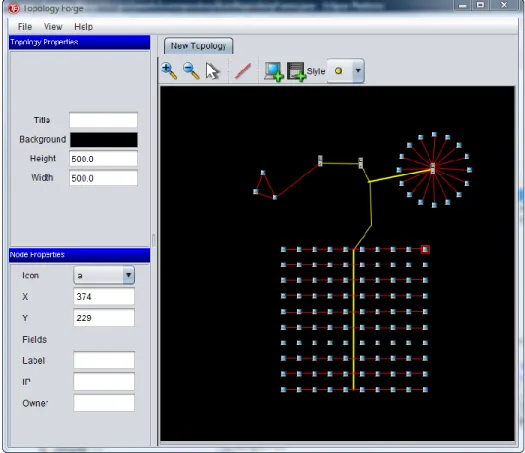Select the bottom-right node of the grid
The width and height of the screenshot is (525, 453).
(x=425, y=389)
